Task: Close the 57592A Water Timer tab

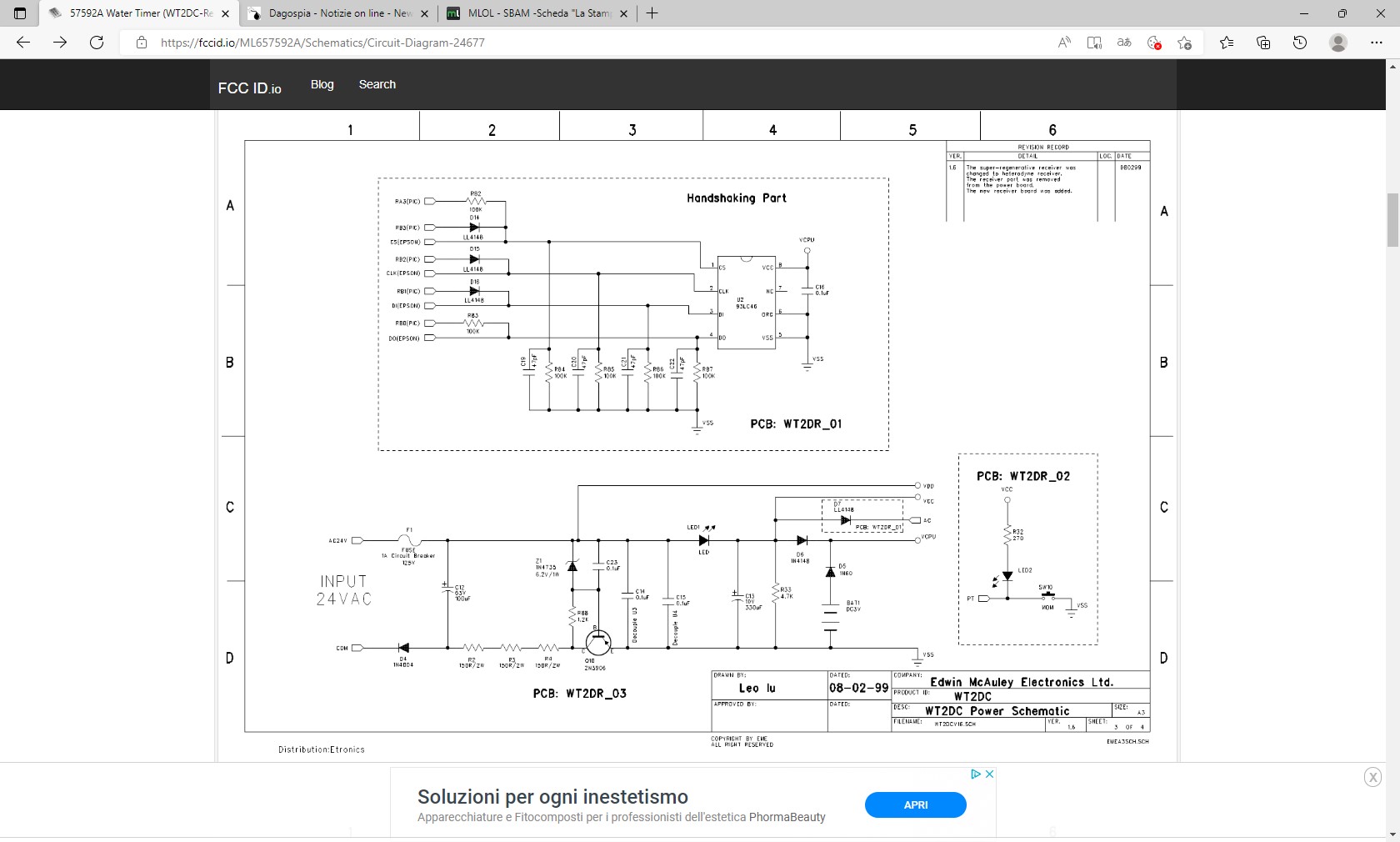Action: [225, 13]
